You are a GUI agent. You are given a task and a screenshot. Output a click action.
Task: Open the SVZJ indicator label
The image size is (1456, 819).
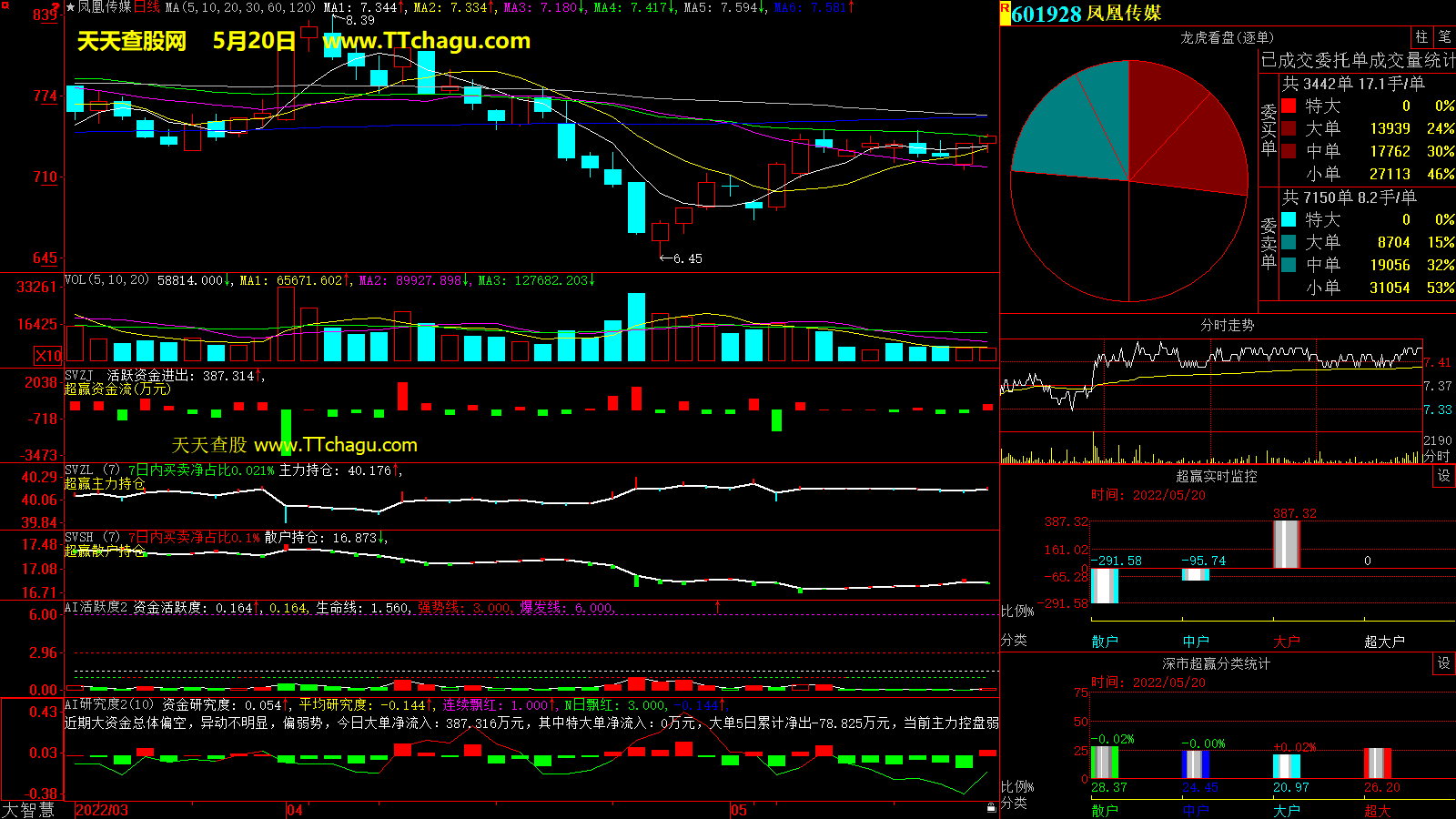tap(79, 376)
